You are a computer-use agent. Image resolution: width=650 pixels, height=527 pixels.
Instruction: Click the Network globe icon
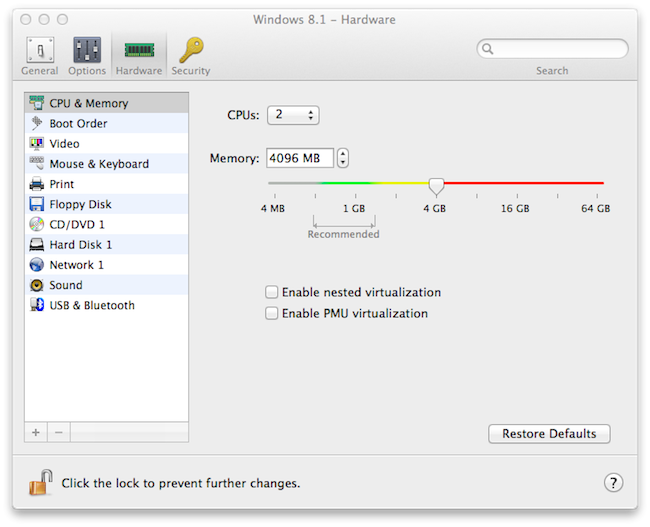point(37,265)
